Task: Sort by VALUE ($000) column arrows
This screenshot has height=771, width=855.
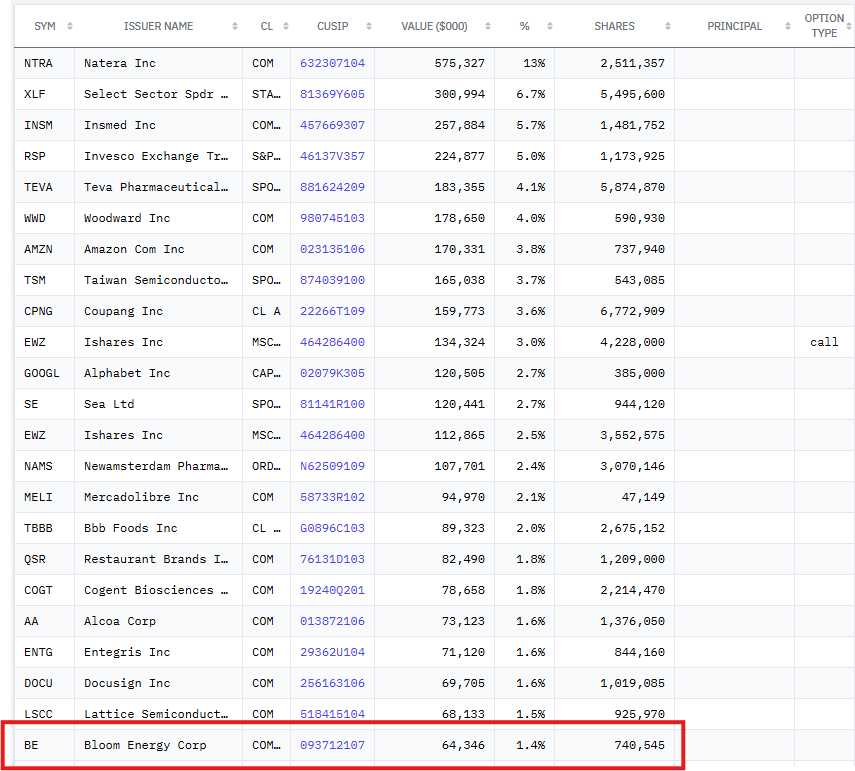Action: 488,26
